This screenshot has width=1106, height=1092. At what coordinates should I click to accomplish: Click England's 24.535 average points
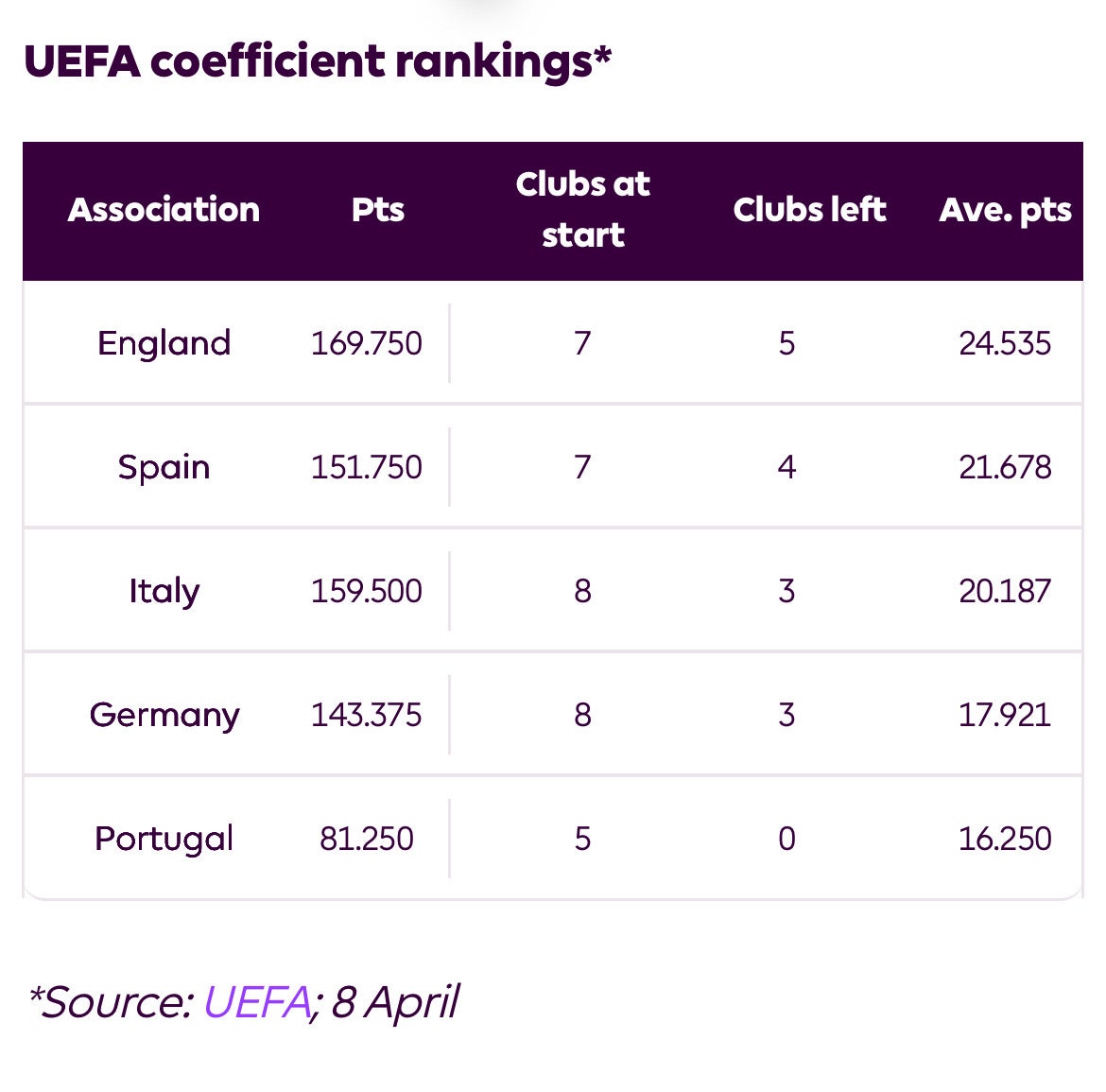1005,343
